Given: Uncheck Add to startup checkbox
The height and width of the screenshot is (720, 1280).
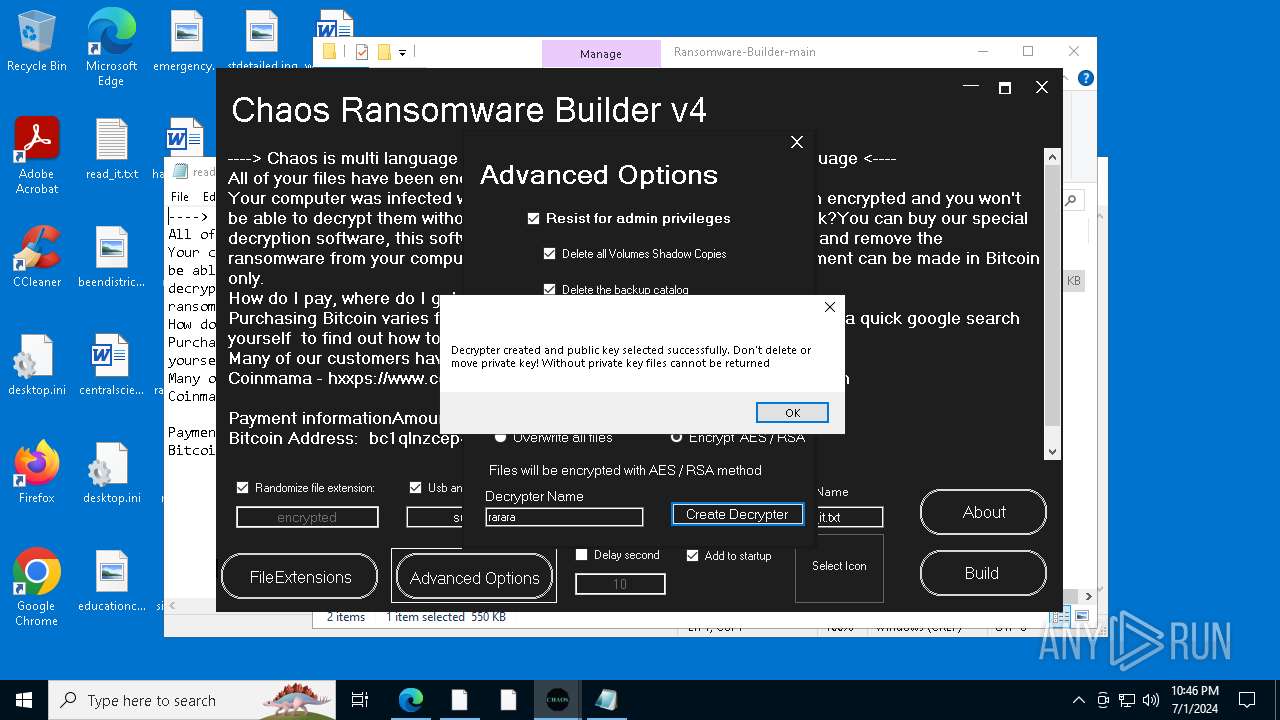Looking at the screenshot, I should click(x=692, y=555).
